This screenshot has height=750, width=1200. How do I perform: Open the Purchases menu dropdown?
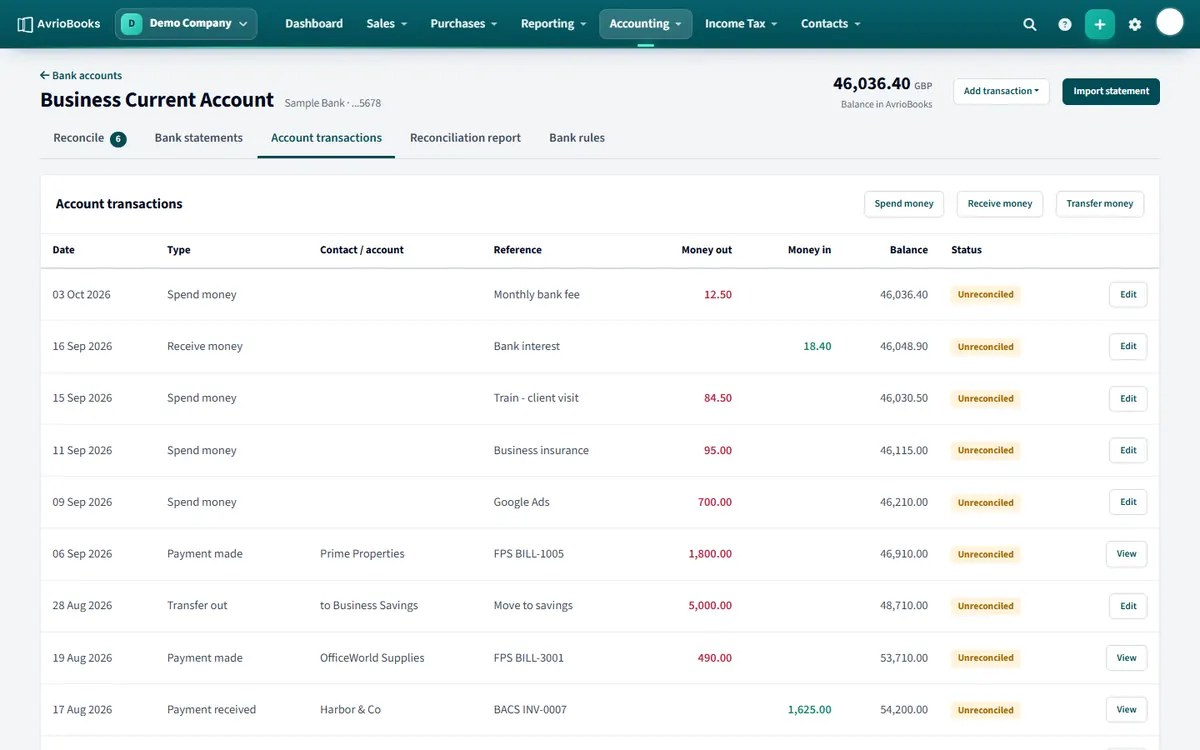tap(464, 24)
